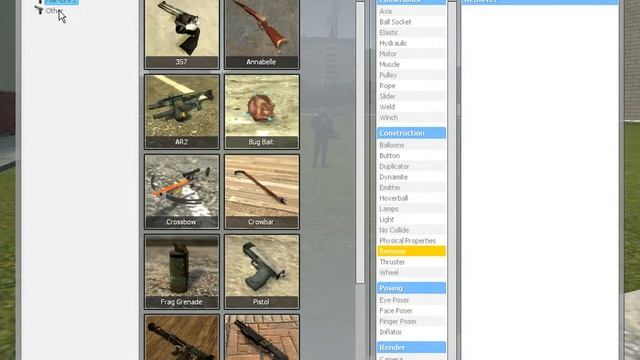The image size is (640, 360).
Task: Click the Crowbar weapon thumbnail
Action: pos(262,191)
